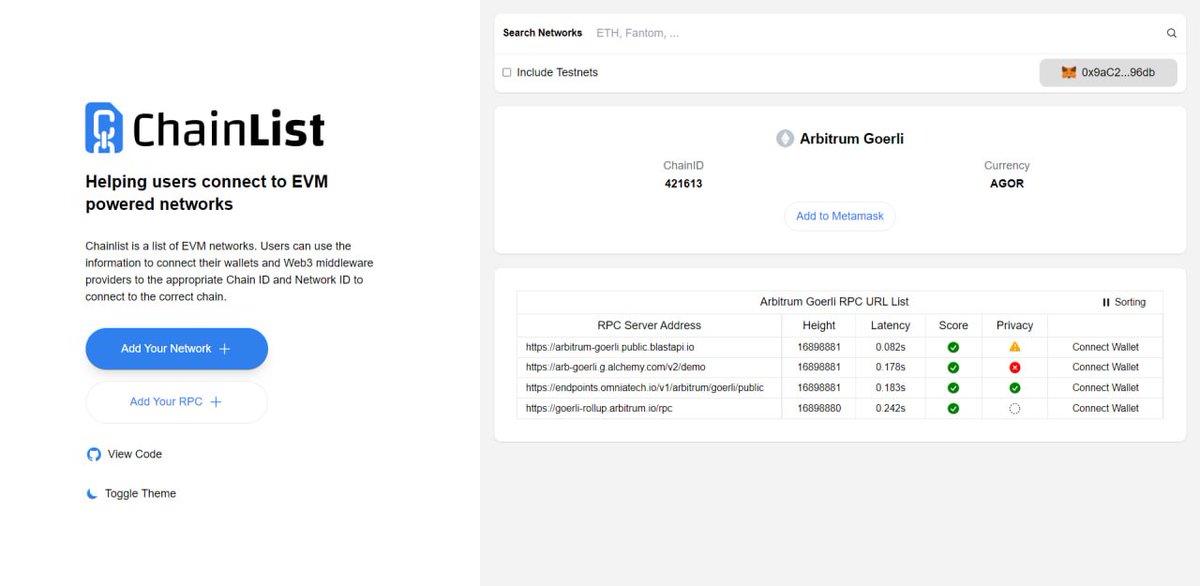The height and width of the screenshot is (586, 1200).
Task: Click green score check for blastapi row
Action: click(x=953, y=347)
